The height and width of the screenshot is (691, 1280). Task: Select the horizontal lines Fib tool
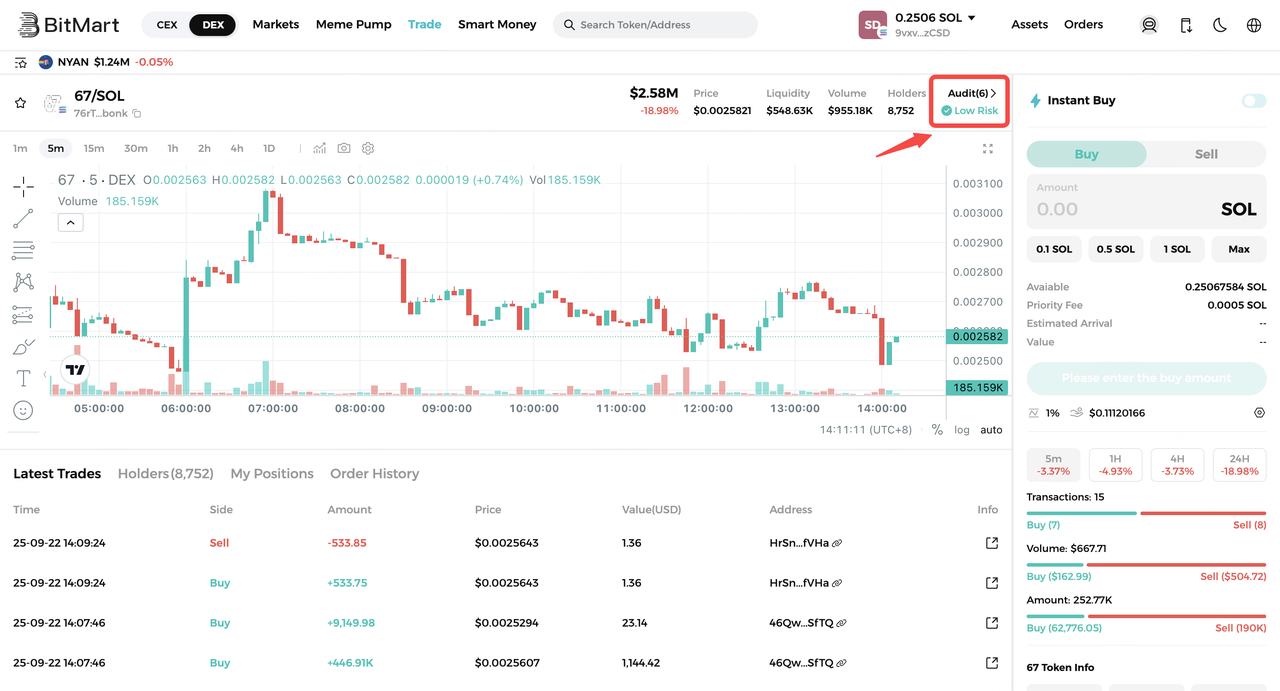coord(23,250)
